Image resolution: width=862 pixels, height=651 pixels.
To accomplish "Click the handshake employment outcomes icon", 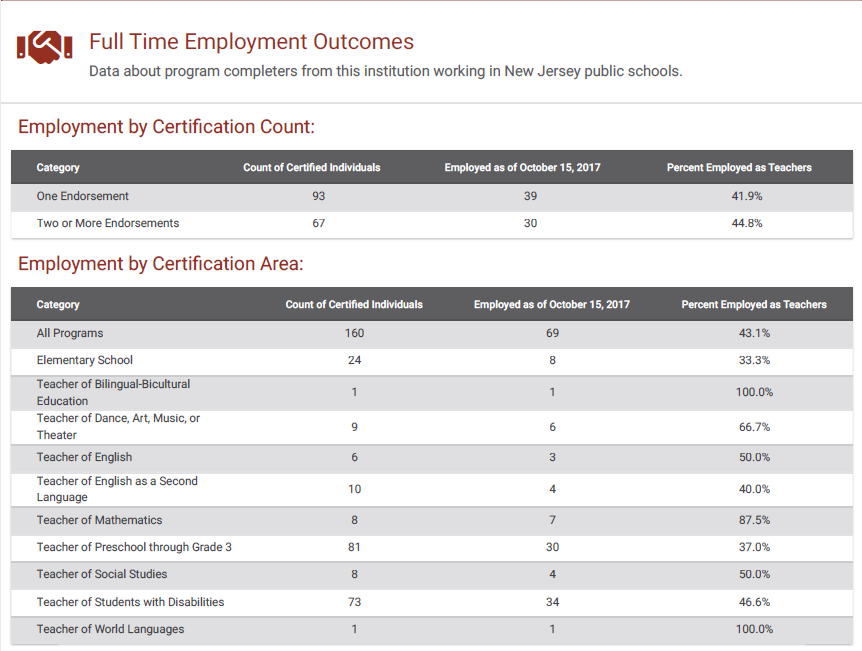I will pos(44,47).
